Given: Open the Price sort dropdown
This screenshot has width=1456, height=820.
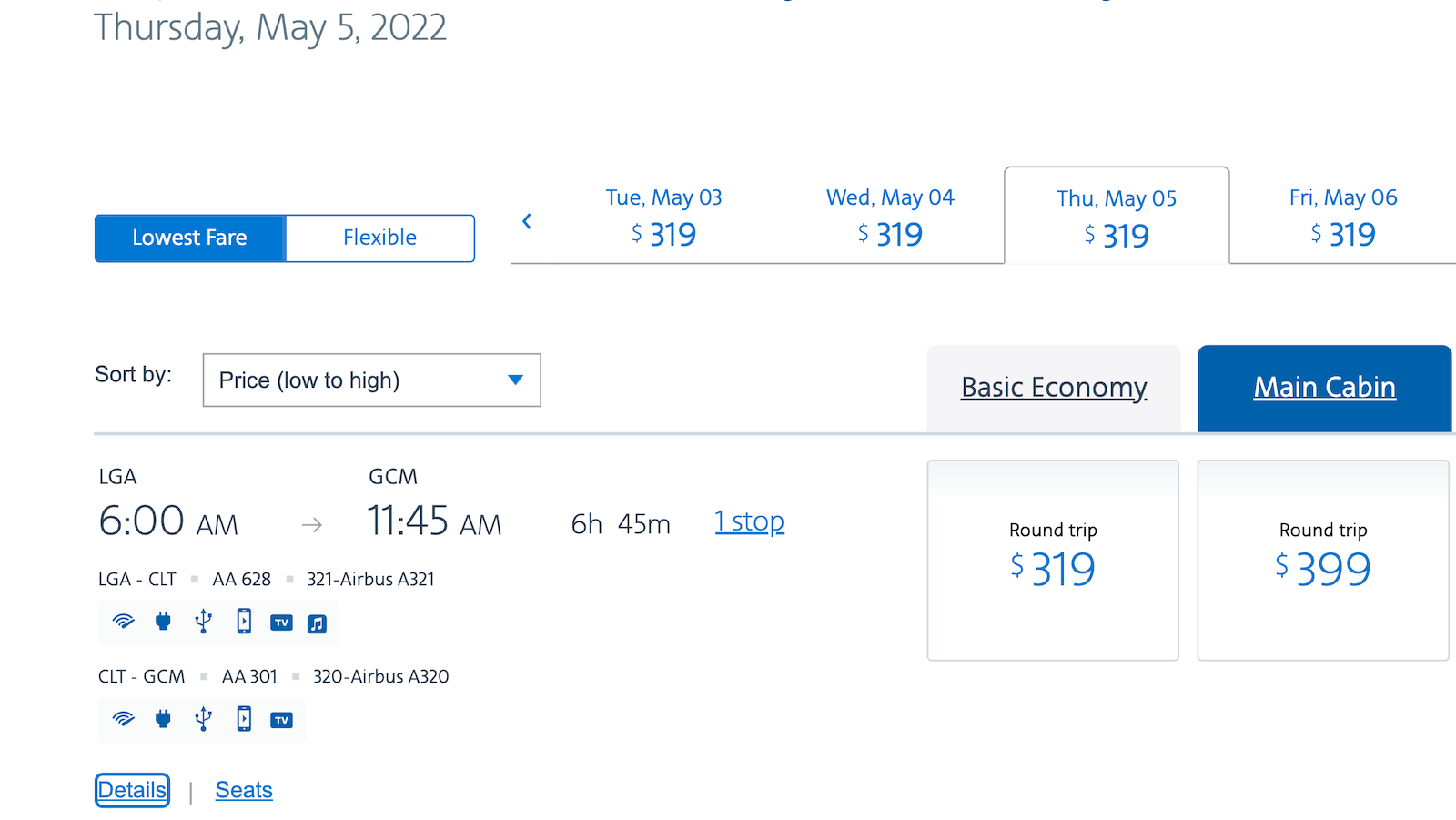Looking at the screenshot, I should [370, 380].
